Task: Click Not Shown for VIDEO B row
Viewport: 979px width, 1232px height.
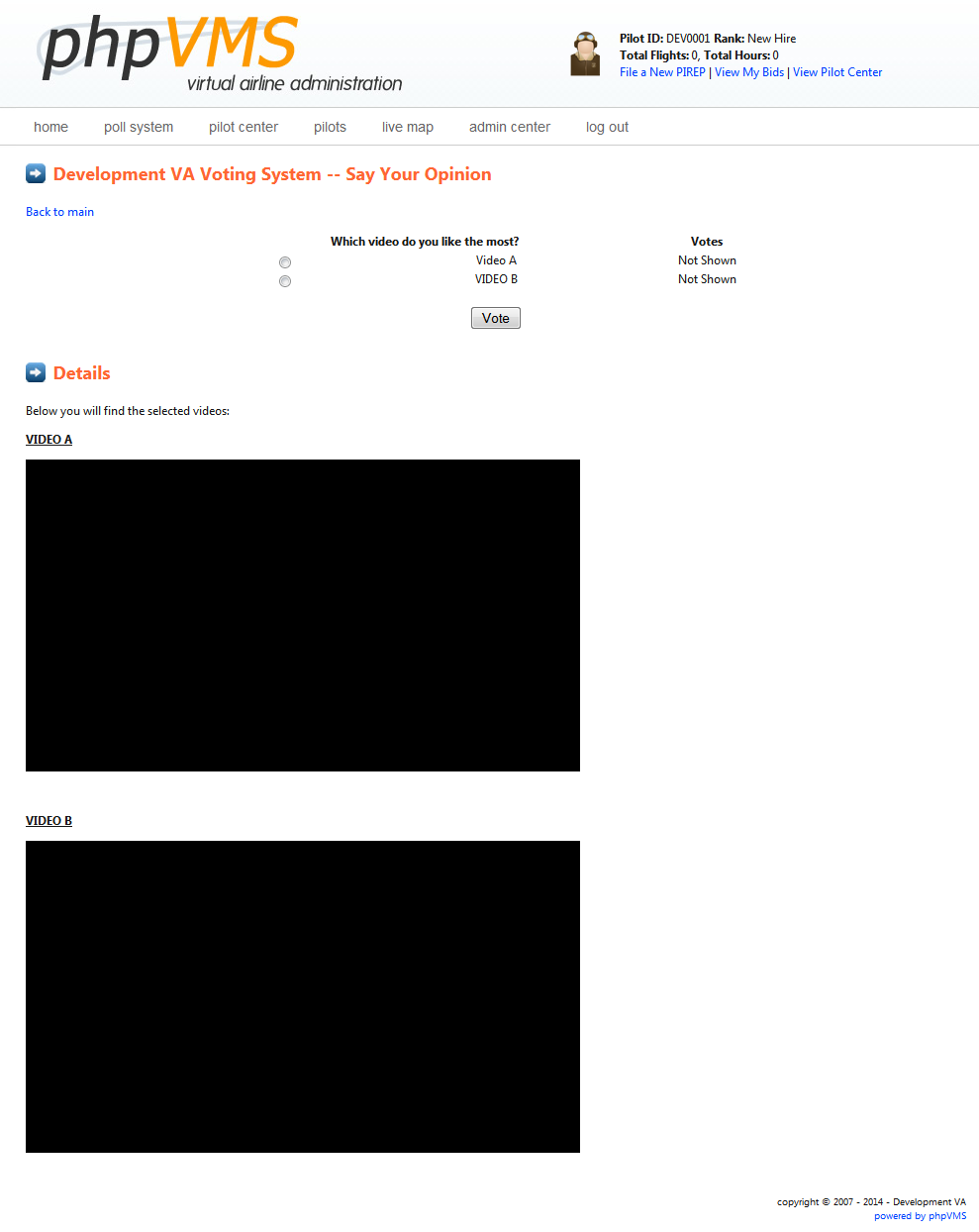Action: click(x=707, y=279)
